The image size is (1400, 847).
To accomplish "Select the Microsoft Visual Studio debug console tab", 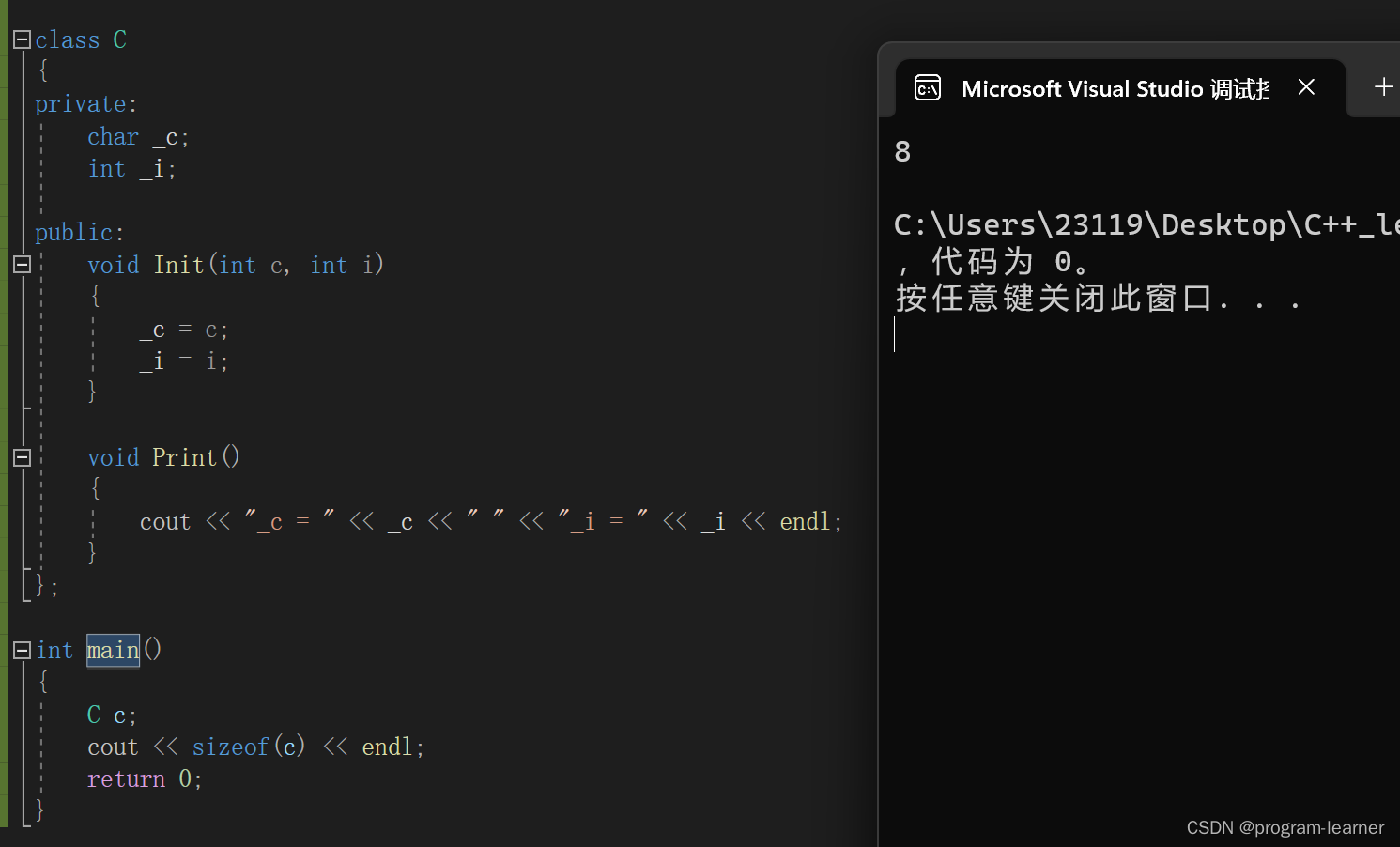I will pos(1120,88).
